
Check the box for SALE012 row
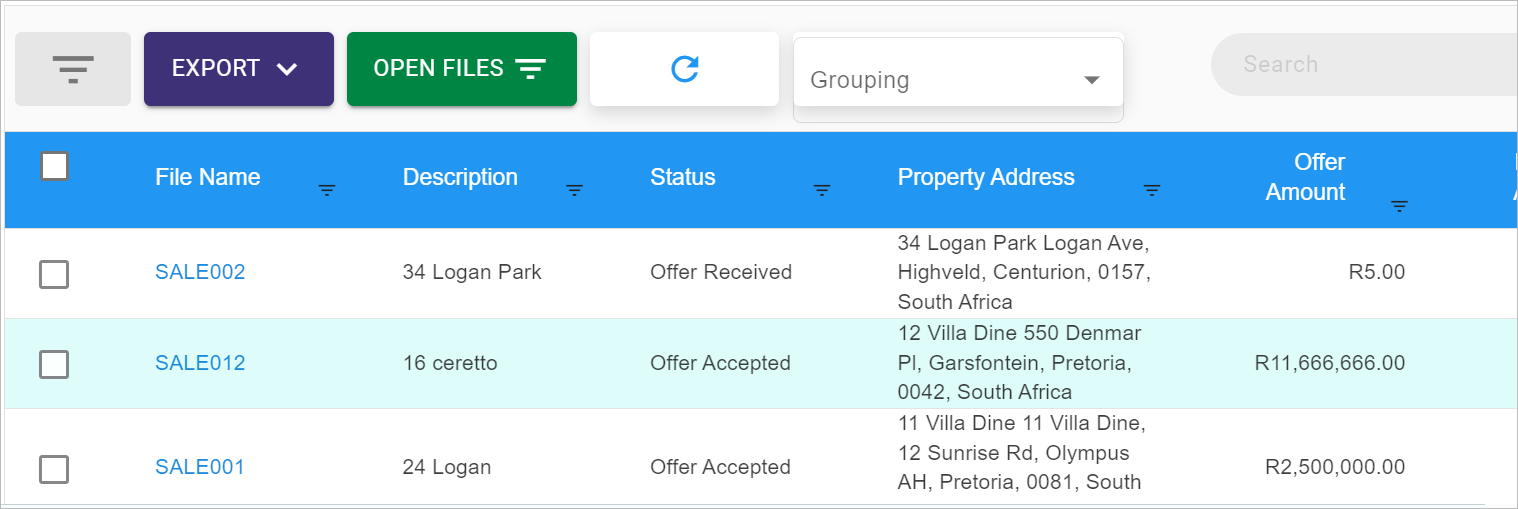pos(54,364)
